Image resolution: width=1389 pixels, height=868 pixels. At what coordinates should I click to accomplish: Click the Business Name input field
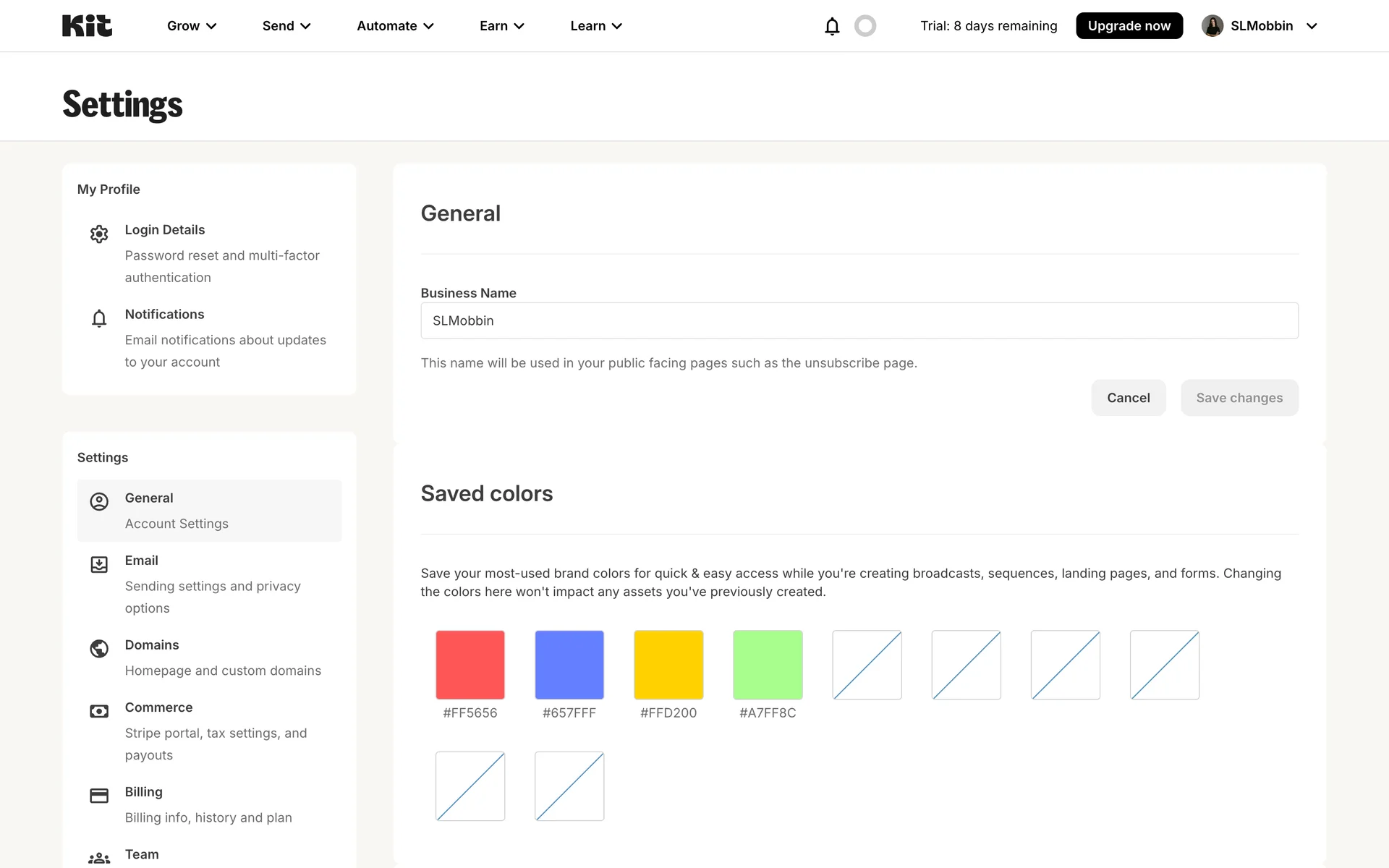[x=859, y=320]
